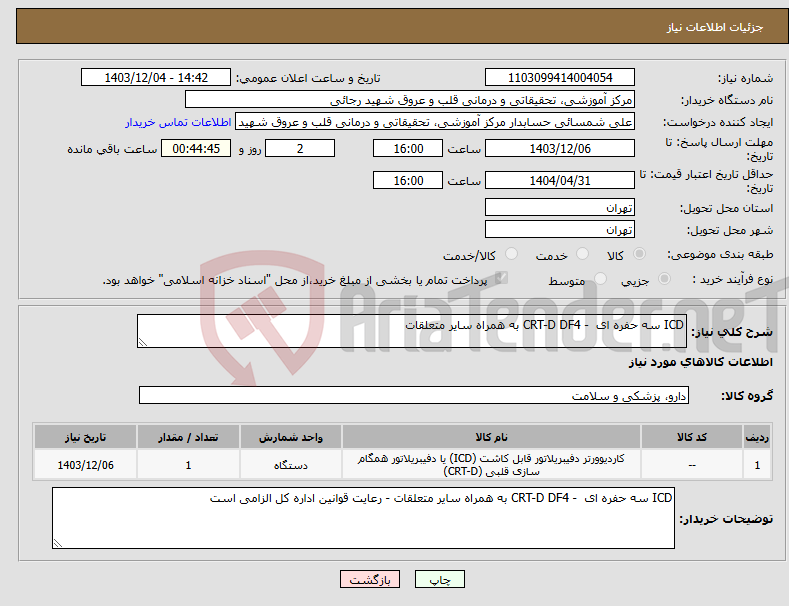
Task: Select the متوسط purchase type radio
Action: (600, 279)
